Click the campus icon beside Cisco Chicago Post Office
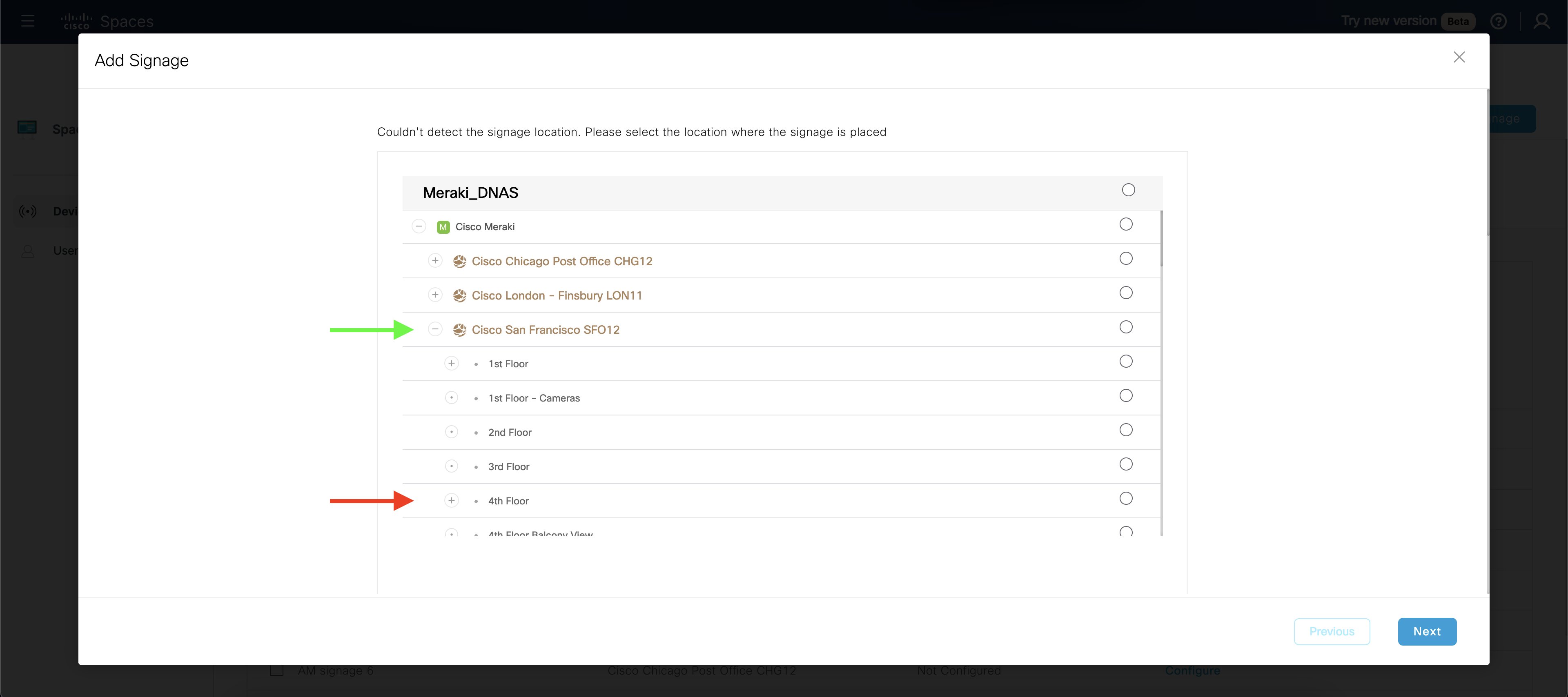 [459, 260]
